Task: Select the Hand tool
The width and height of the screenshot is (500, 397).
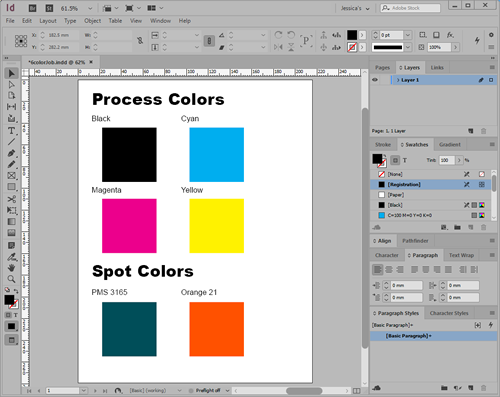Action: pos(11,268)
